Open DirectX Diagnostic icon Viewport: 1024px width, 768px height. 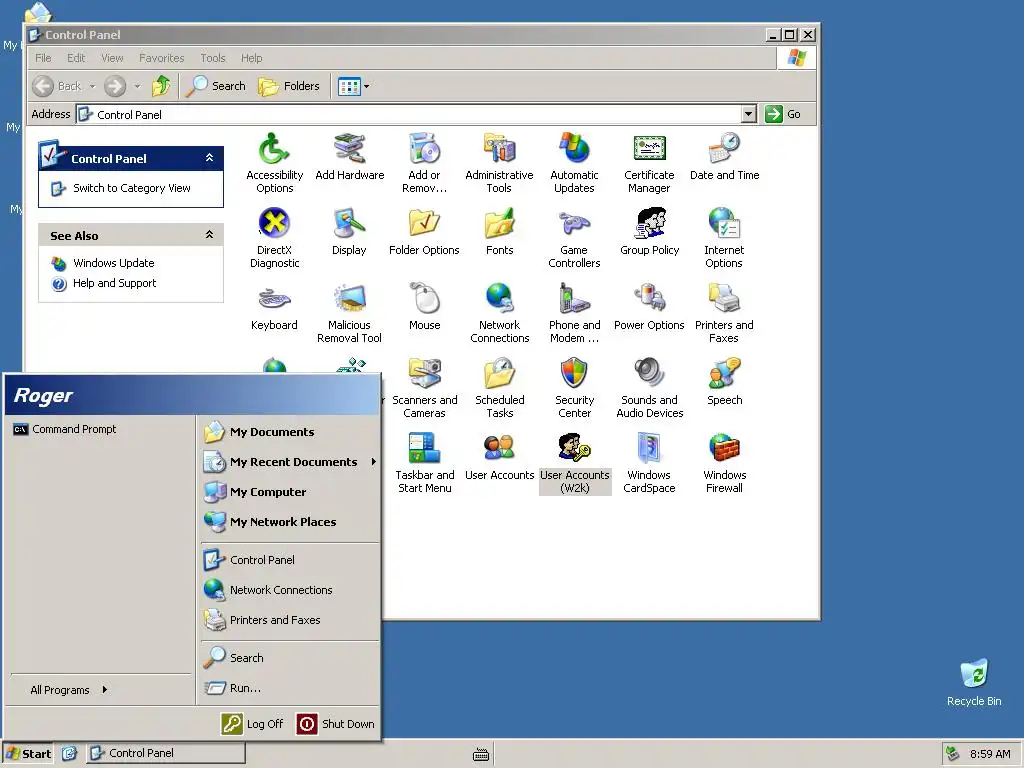coord(274,238)
